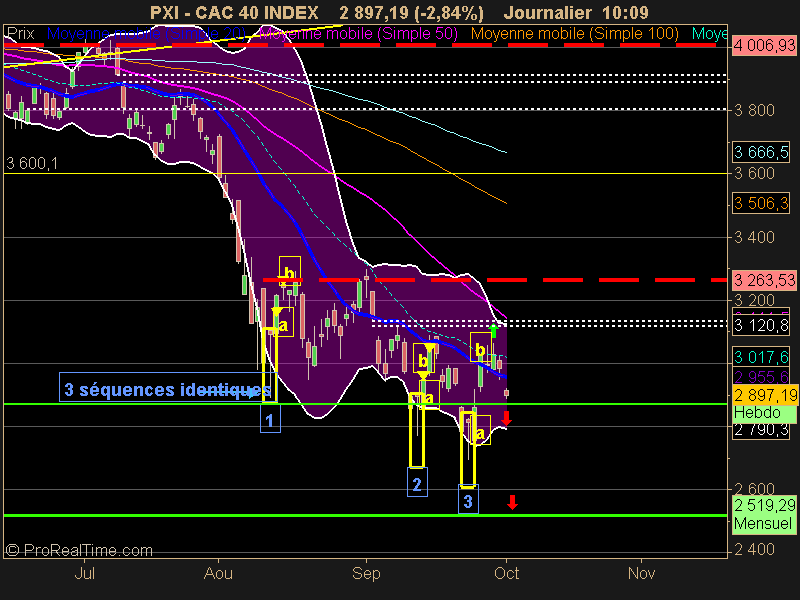Screen dimensions: 800x600
Task: Click the PXI - CAC 40 INDEX title
Action: coord(234,12)
